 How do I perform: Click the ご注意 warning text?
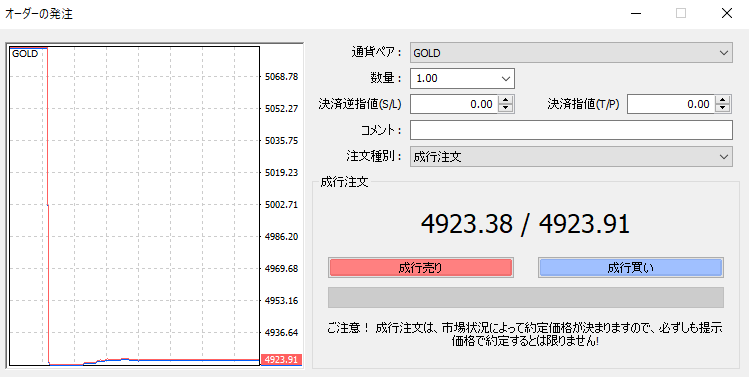tap(525, 334)
